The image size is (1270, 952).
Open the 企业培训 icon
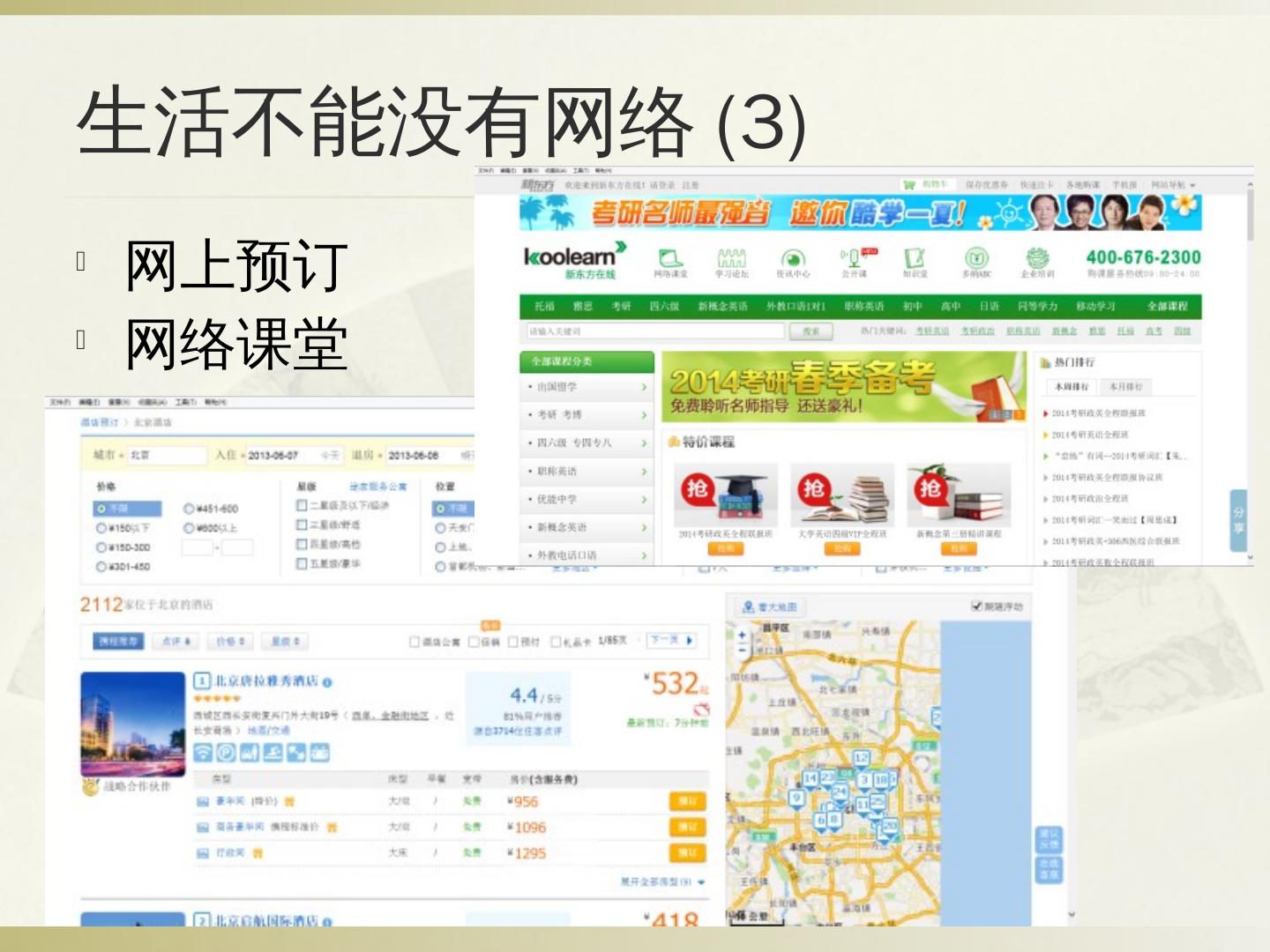click(1037, 258)
